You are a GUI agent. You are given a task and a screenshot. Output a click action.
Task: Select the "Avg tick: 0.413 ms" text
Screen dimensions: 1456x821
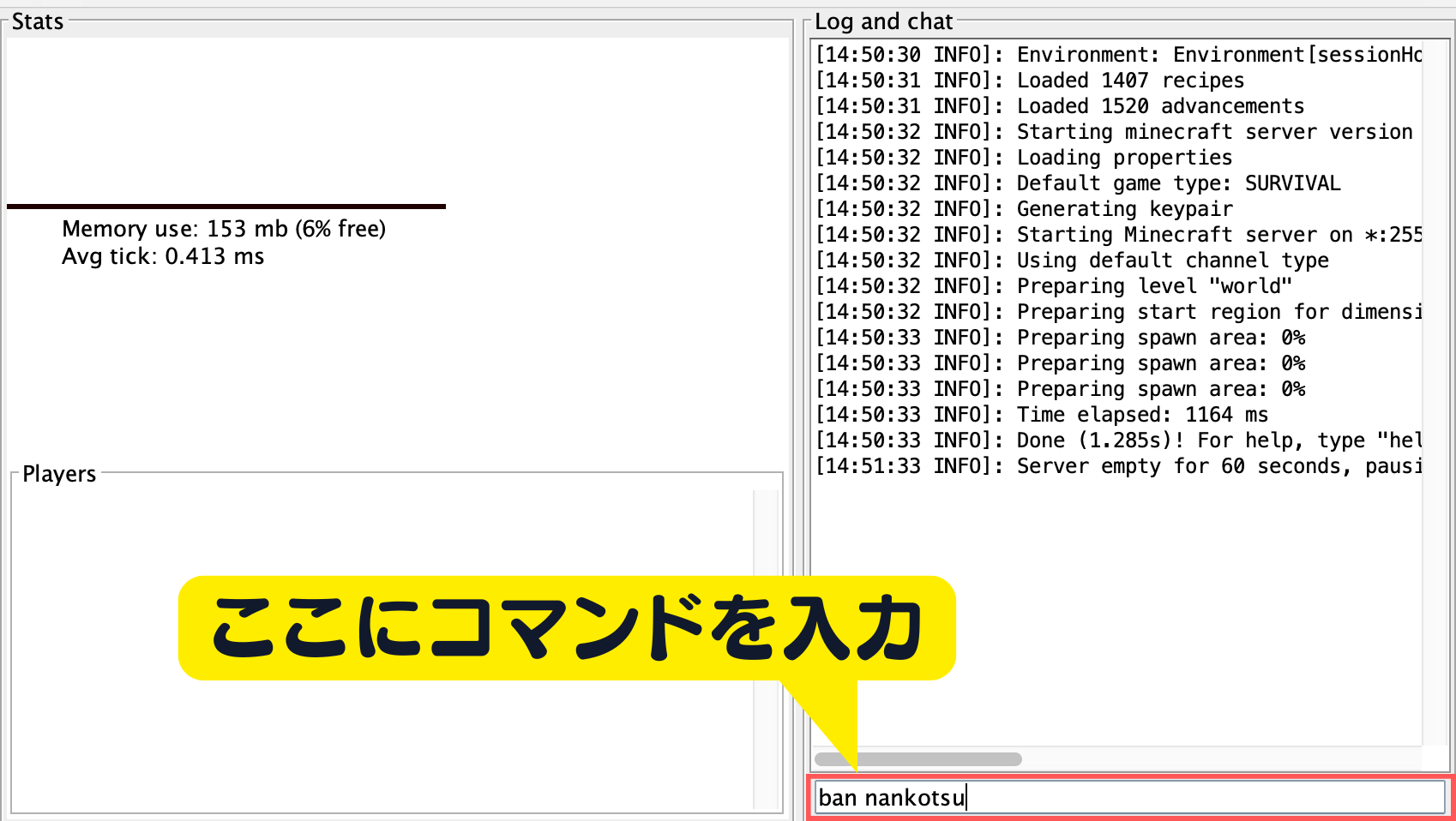point(163,256)
